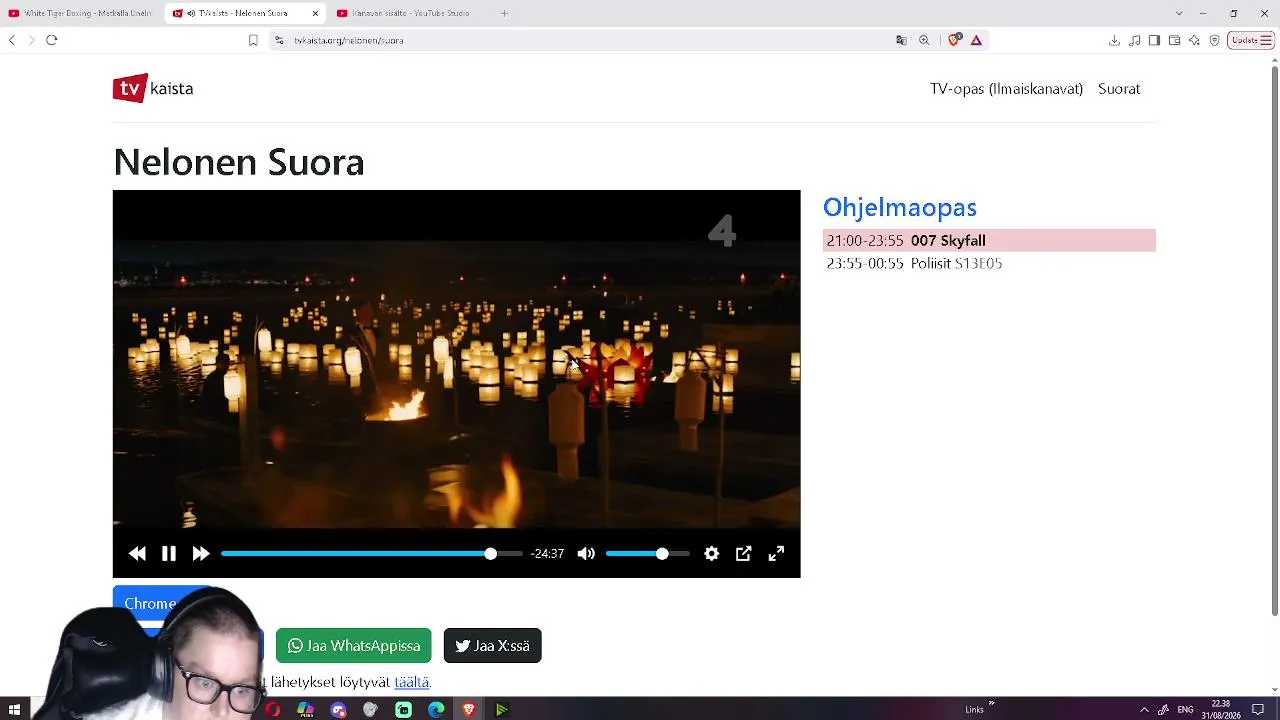Open the Windows notification center
The width and height of the screenshot is (1280, 720).
point(1258,710)
